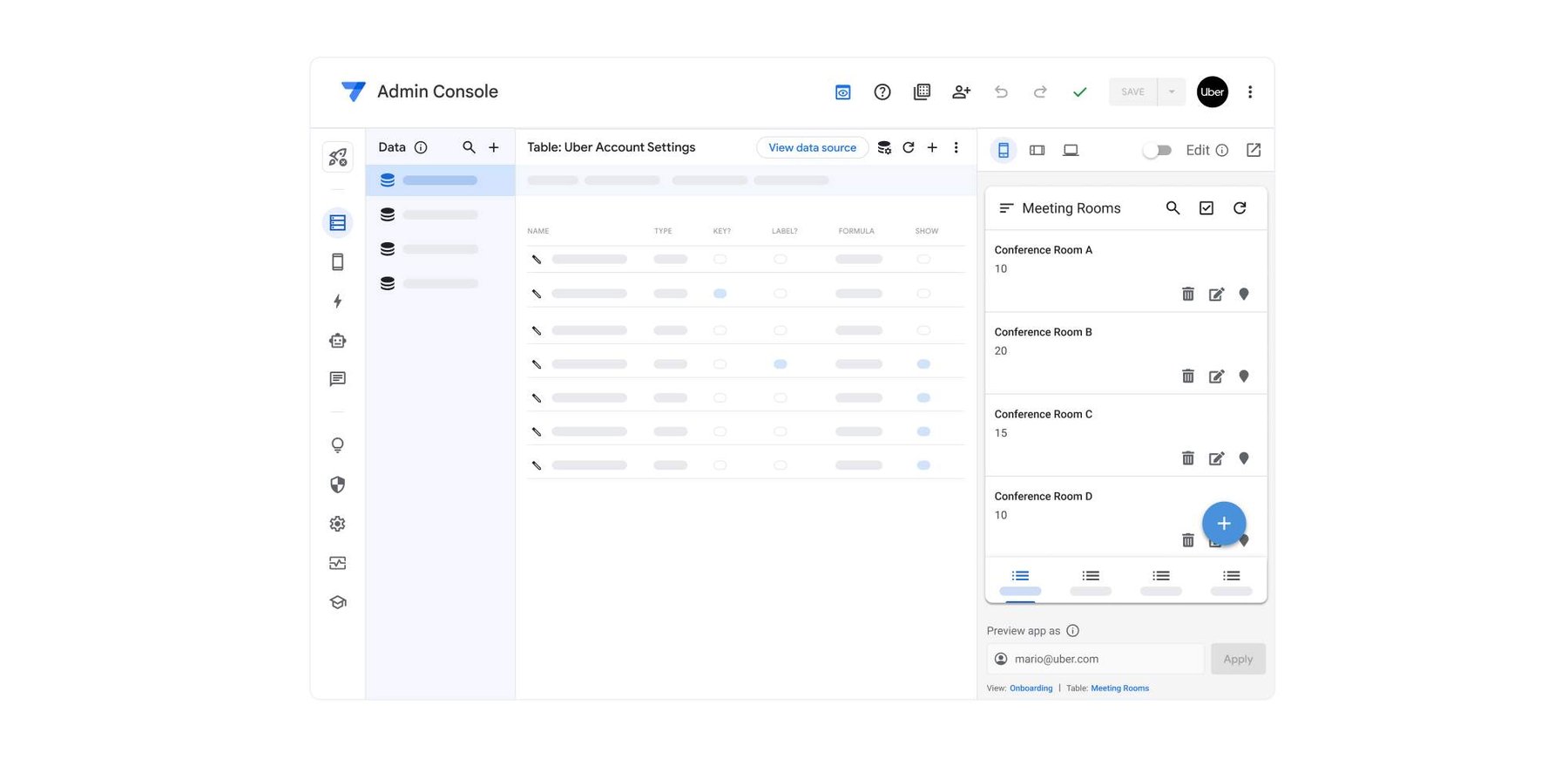Viewport: 1568px width, 773px height.
Task: Switch preview to mobile device view
Action: tap(1004, 150)
